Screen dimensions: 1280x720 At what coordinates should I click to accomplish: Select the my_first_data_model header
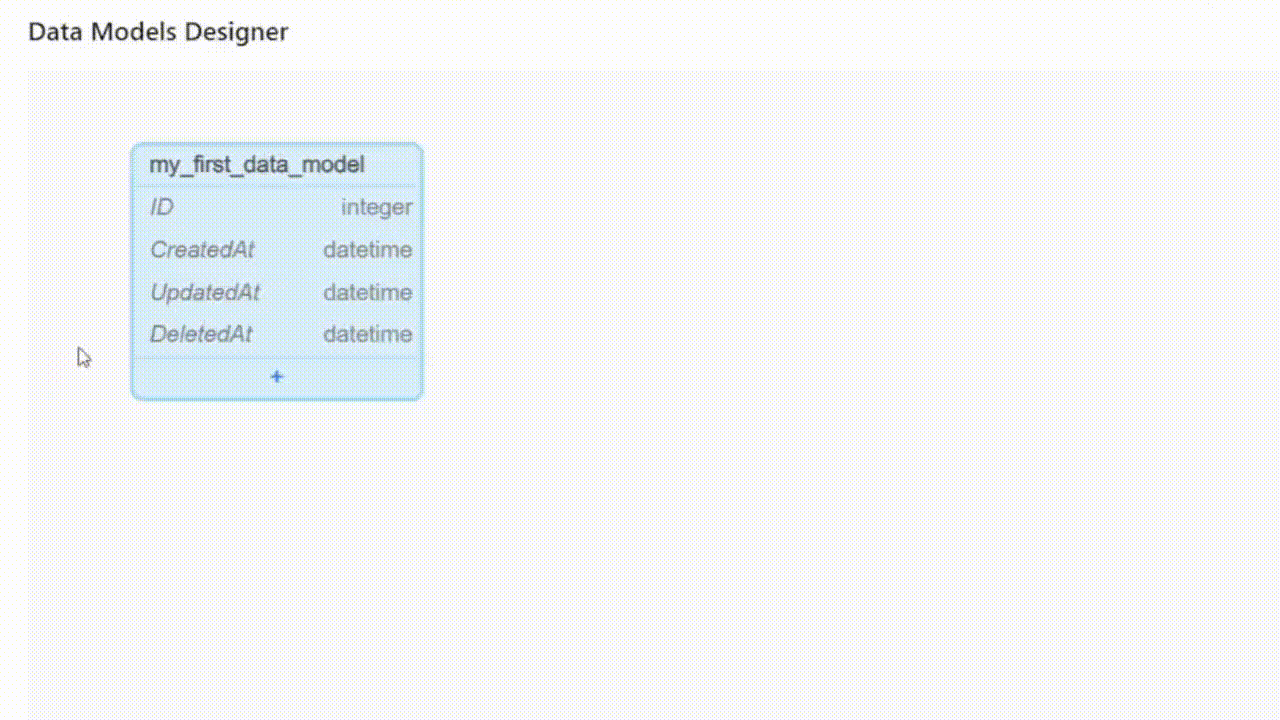(257, 165)
